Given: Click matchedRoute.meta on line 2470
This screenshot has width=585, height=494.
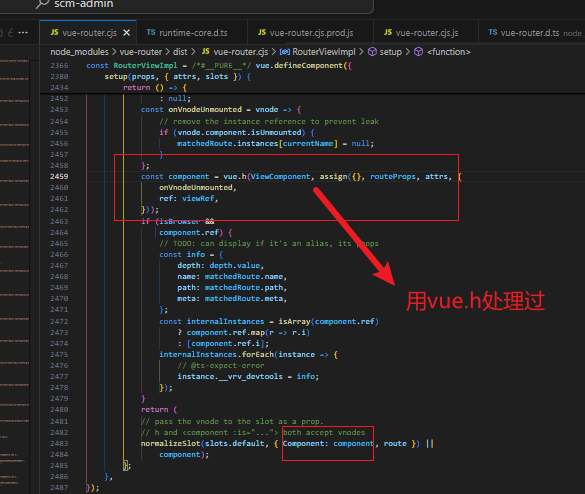Looking at the screenshot, I should pos(244,298).
